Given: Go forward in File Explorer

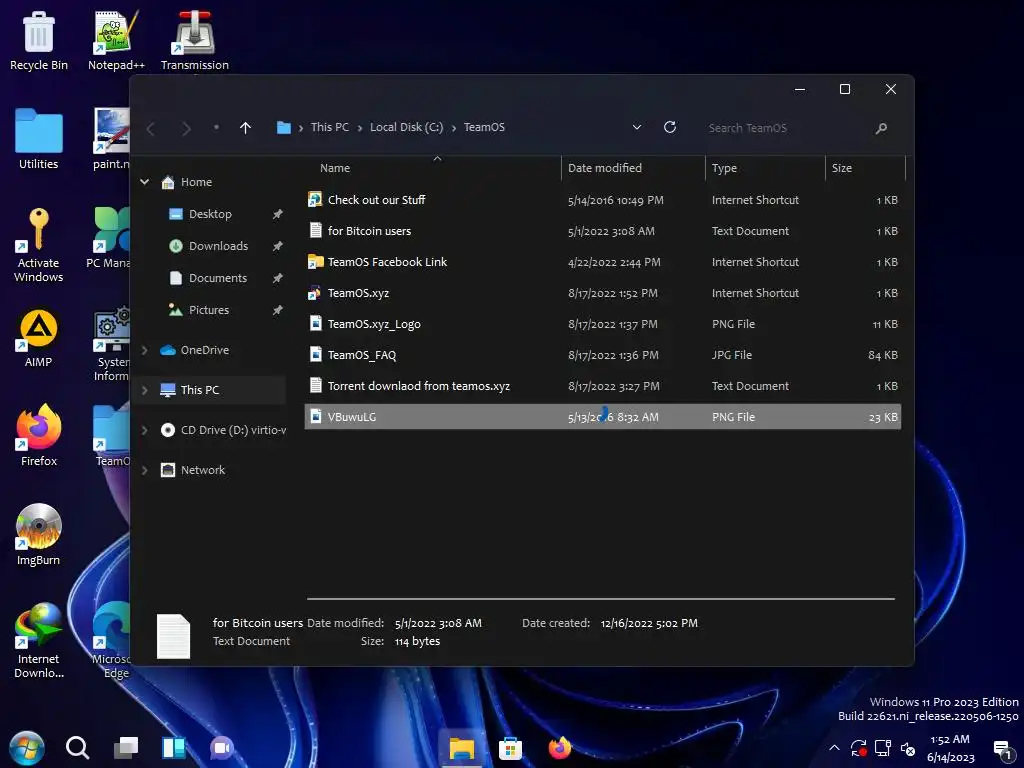Looking at the screenshot, I should 186,128.
